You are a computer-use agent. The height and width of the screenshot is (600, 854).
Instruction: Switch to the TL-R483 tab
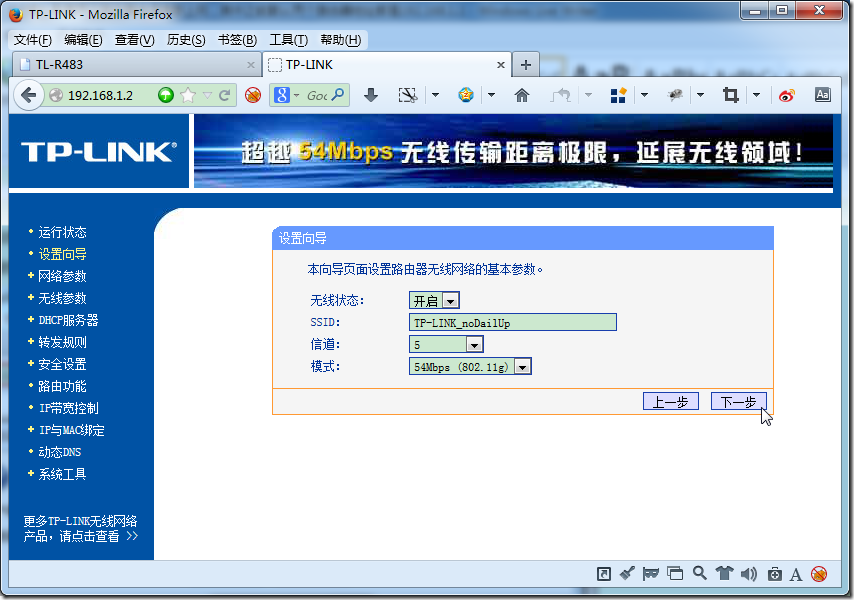136,65
